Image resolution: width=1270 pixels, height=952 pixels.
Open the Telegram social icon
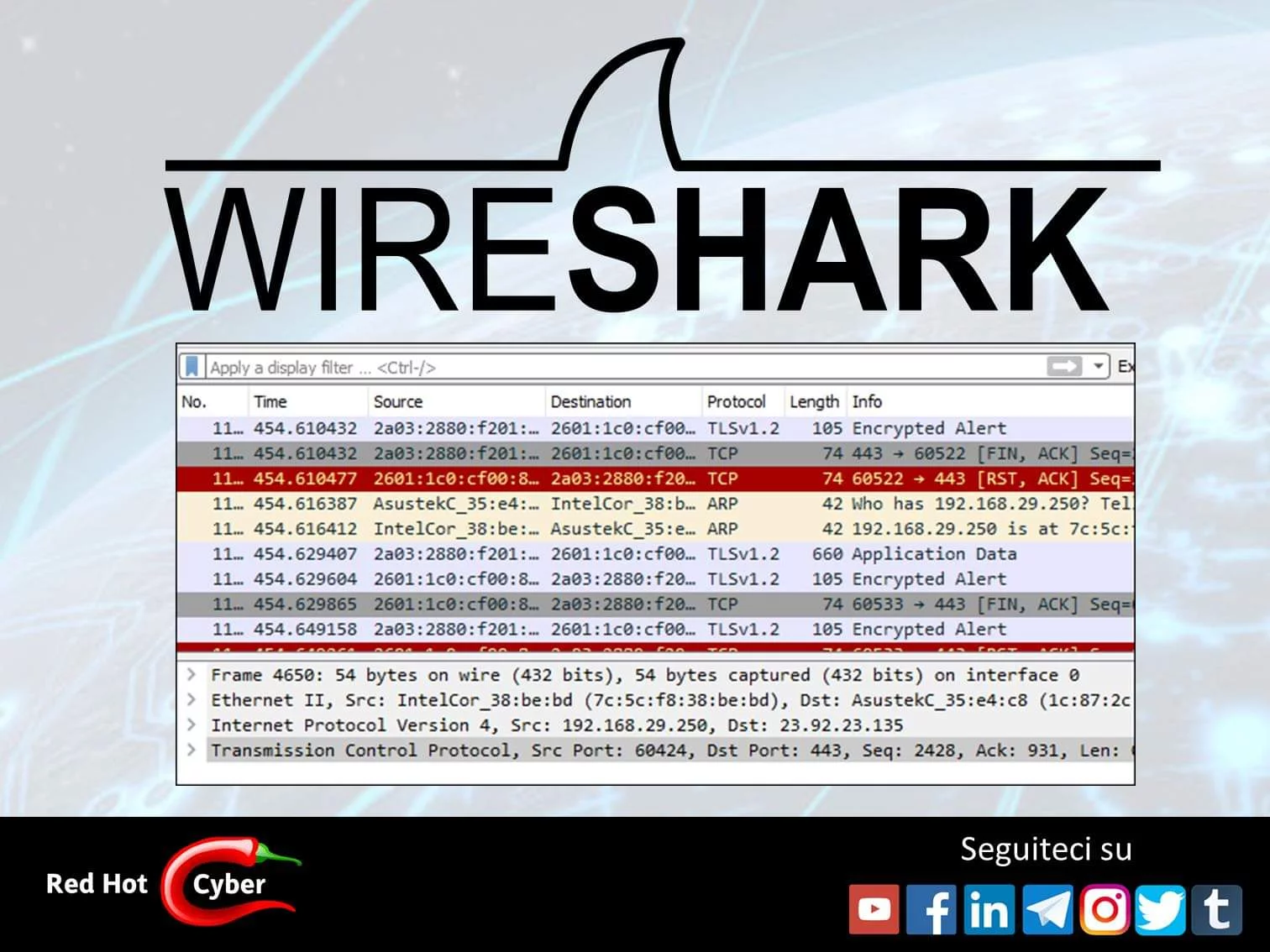[1047, 909]
